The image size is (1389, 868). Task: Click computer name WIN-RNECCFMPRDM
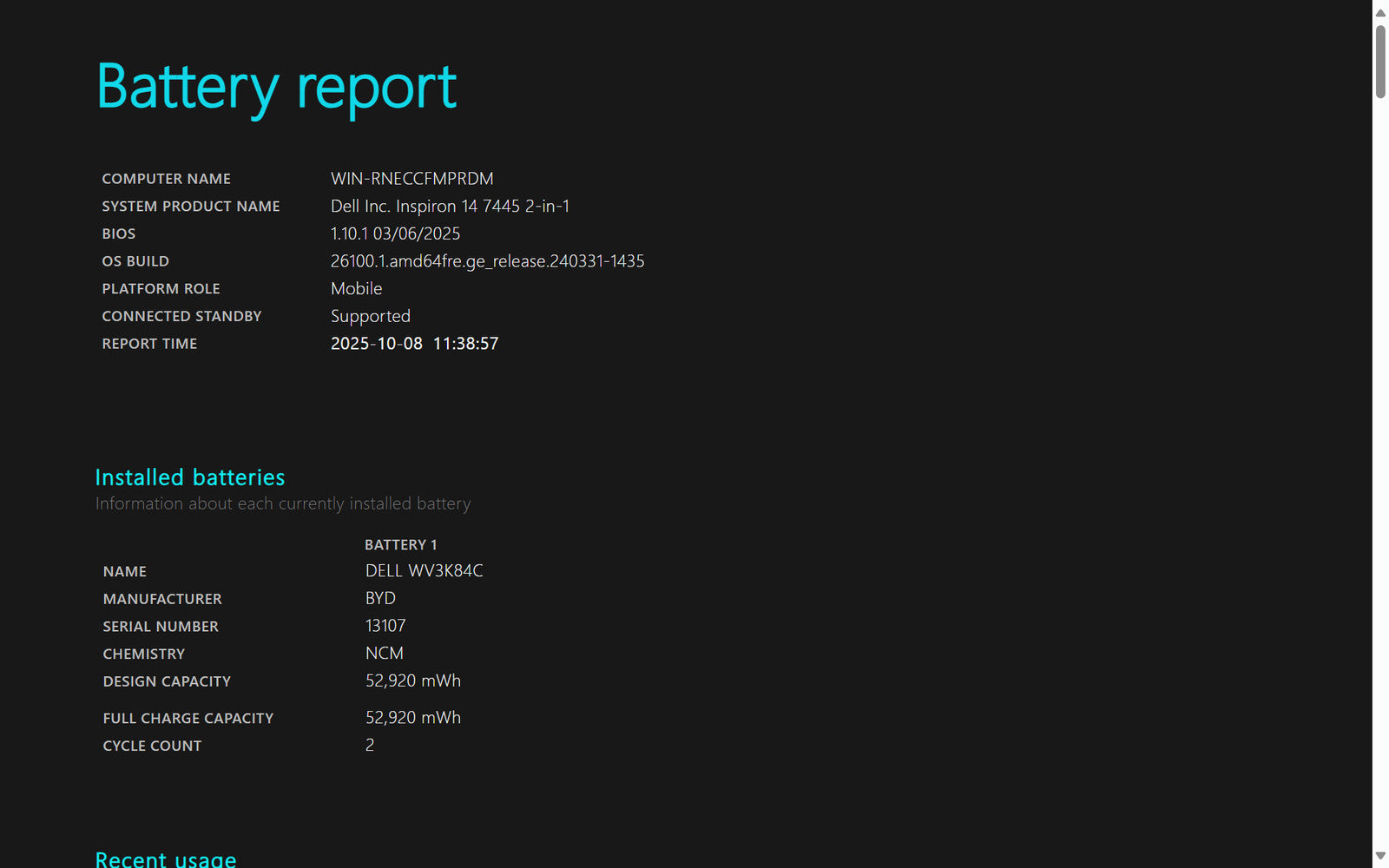pyautogui.click(x=411, y=179)
